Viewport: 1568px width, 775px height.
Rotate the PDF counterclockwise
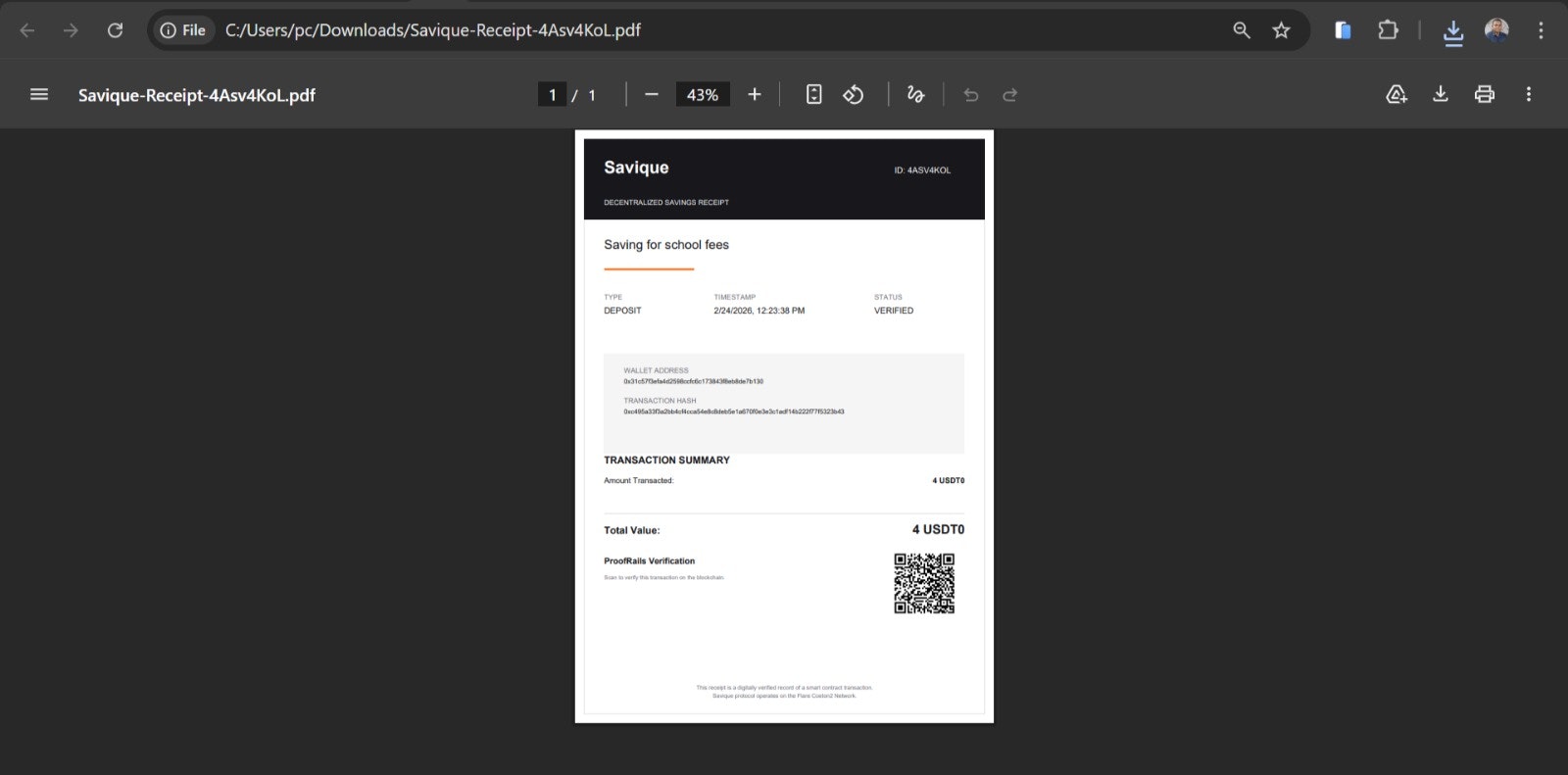point(854,95)
